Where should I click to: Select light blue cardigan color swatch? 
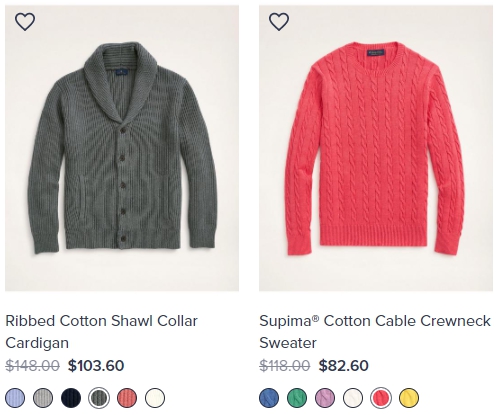[x=15, y=398]
